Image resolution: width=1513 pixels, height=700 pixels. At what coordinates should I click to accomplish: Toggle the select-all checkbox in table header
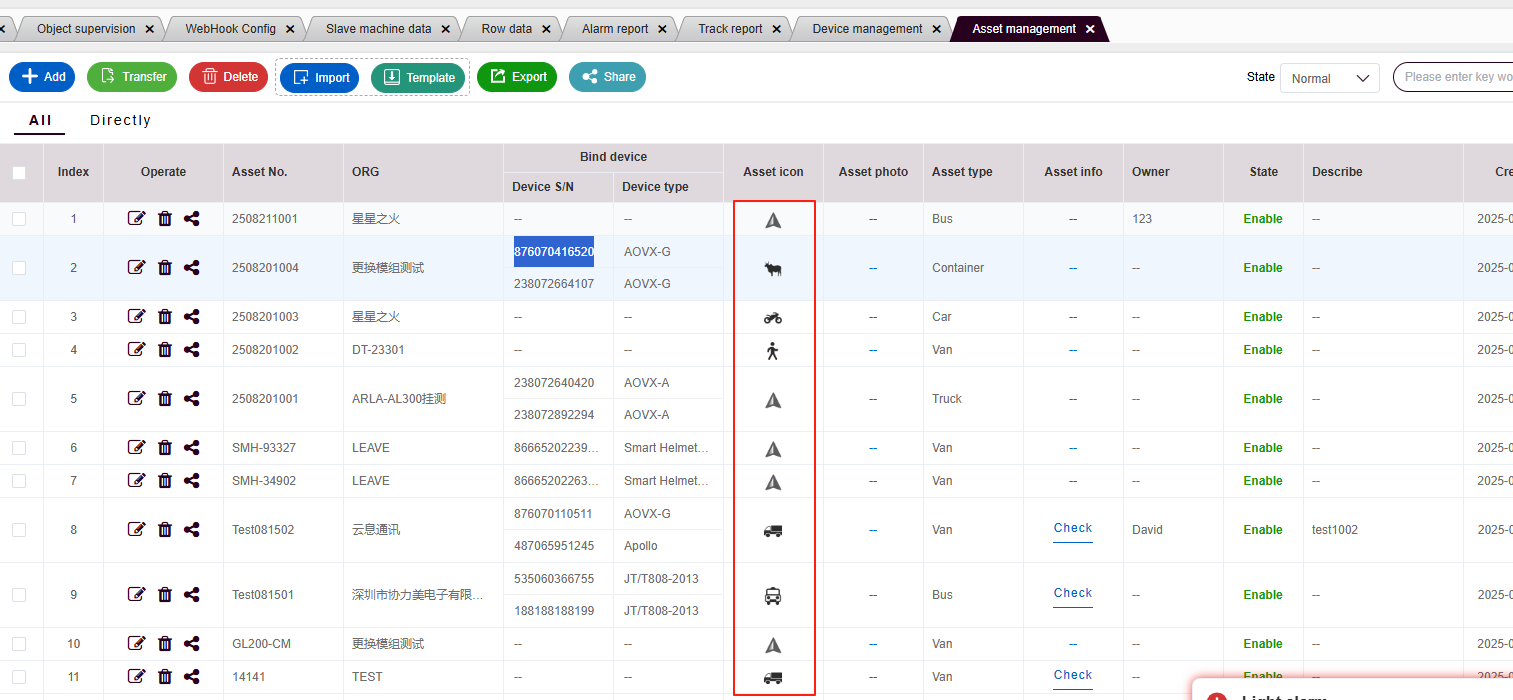(x=19, y=172)
